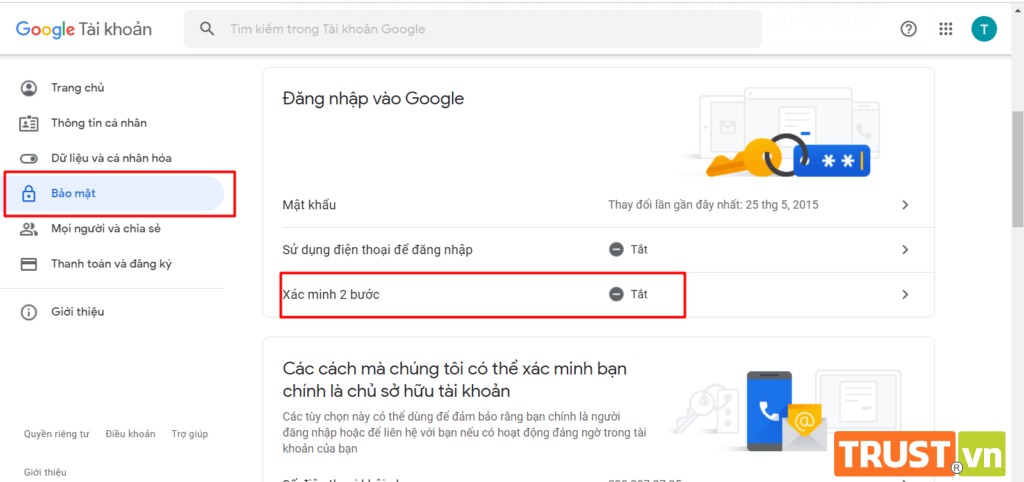This screenshot has height=482, width=1024.
Task: Expand the Xác minh 2 bước chevron
Action: tap(905, 295)
